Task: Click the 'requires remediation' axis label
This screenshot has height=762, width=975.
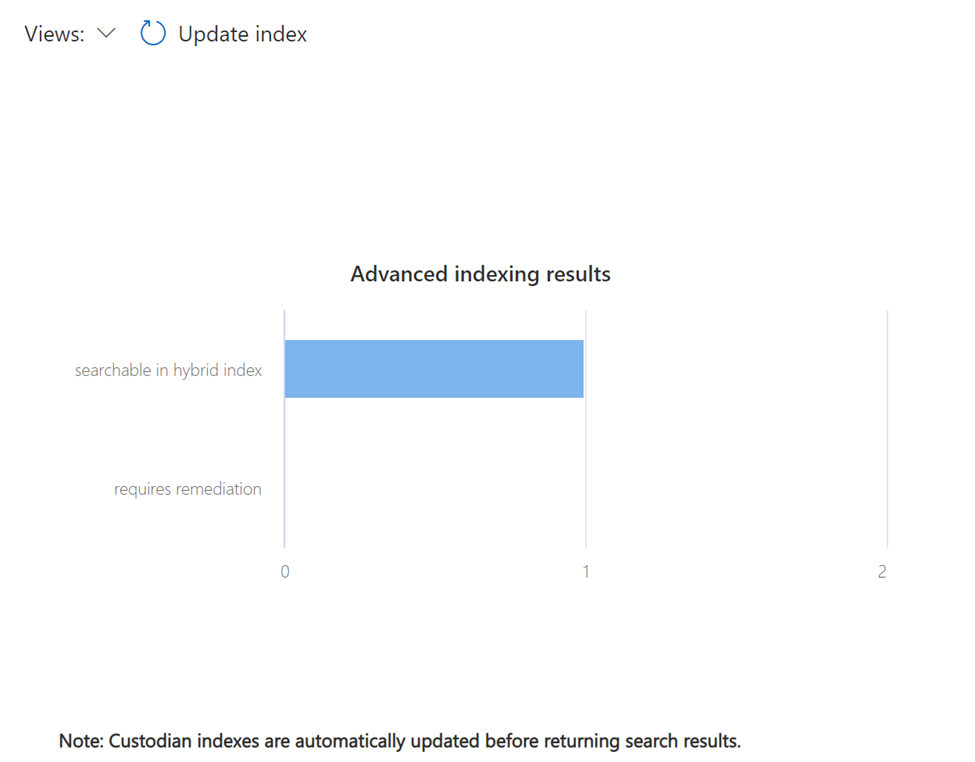Action: (188, 489)
